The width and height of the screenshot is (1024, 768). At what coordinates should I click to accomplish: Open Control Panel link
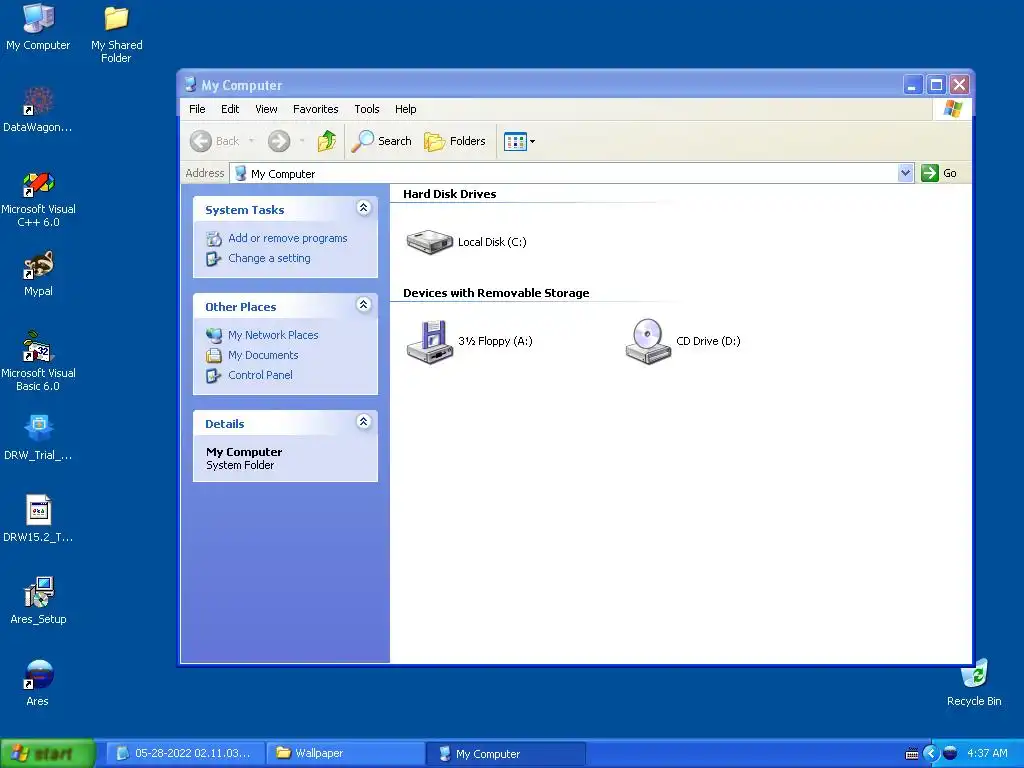click(x=260, y=376)
